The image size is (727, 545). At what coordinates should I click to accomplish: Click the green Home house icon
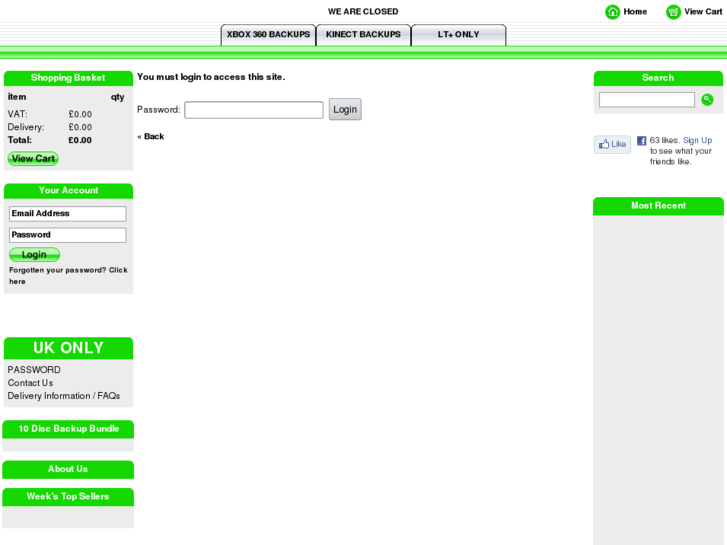click(612, 12)
